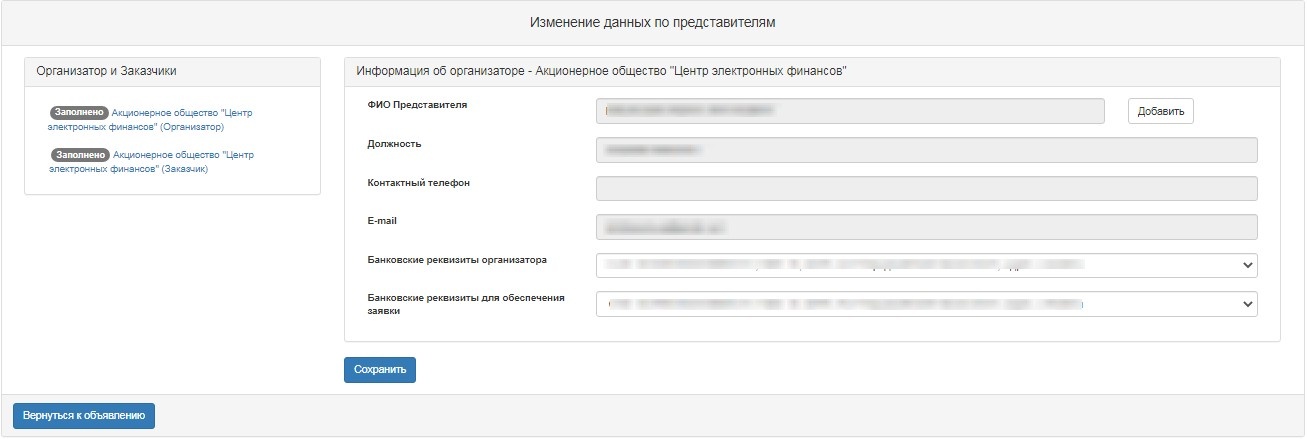Save changes with the Сохранить button
The image size is (1307, 439).
[380, 369]
